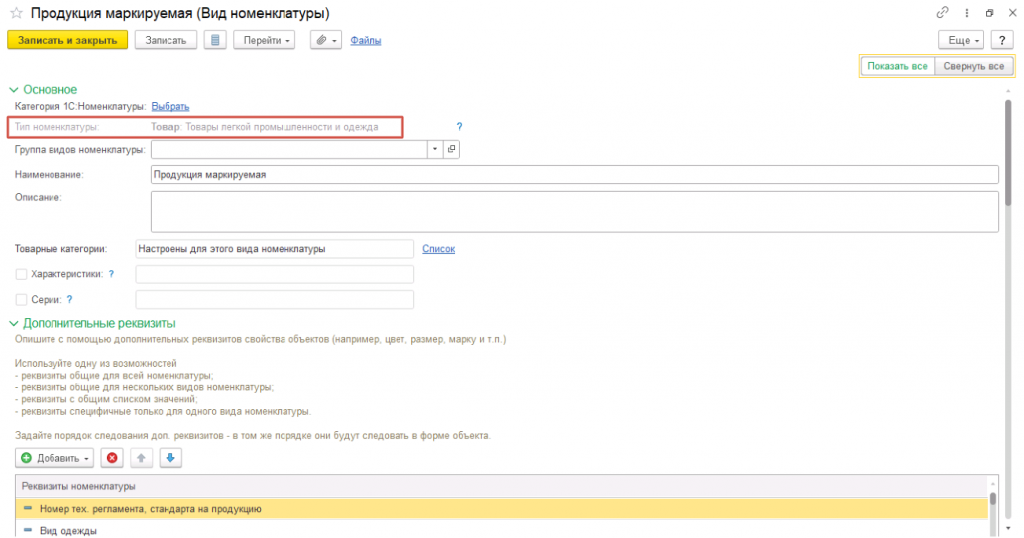Collapse the Основное section
1024x538 pixels.
point(13,89)
